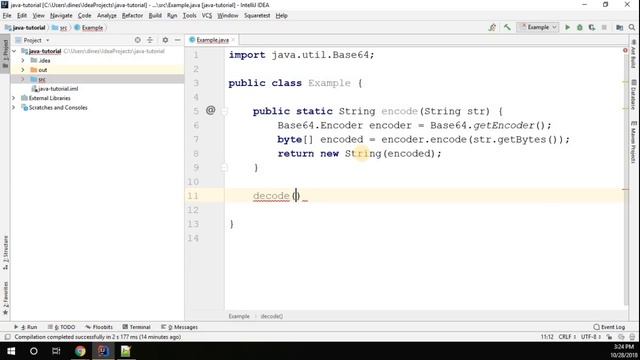640x360 pixels.
Task: Toggle the Terminal tool window button
Action: [136, 327]
